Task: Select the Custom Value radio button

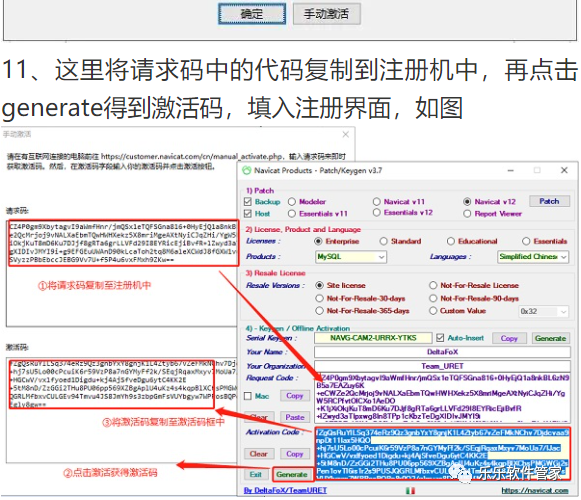Action: [433, 311]
